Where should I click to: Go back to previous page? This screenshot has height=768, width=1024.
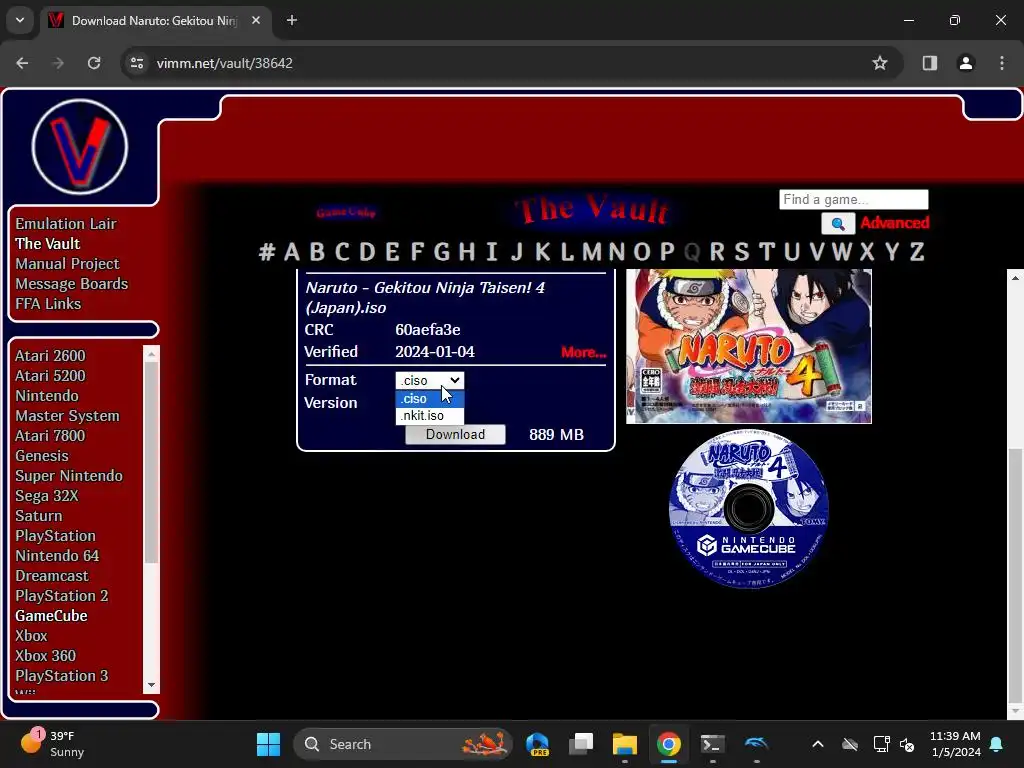click(x=22, y=63)
